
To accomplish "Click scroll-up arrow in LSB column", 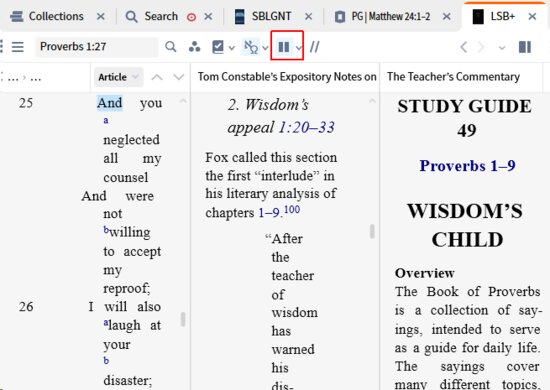I will pos(183,101).
